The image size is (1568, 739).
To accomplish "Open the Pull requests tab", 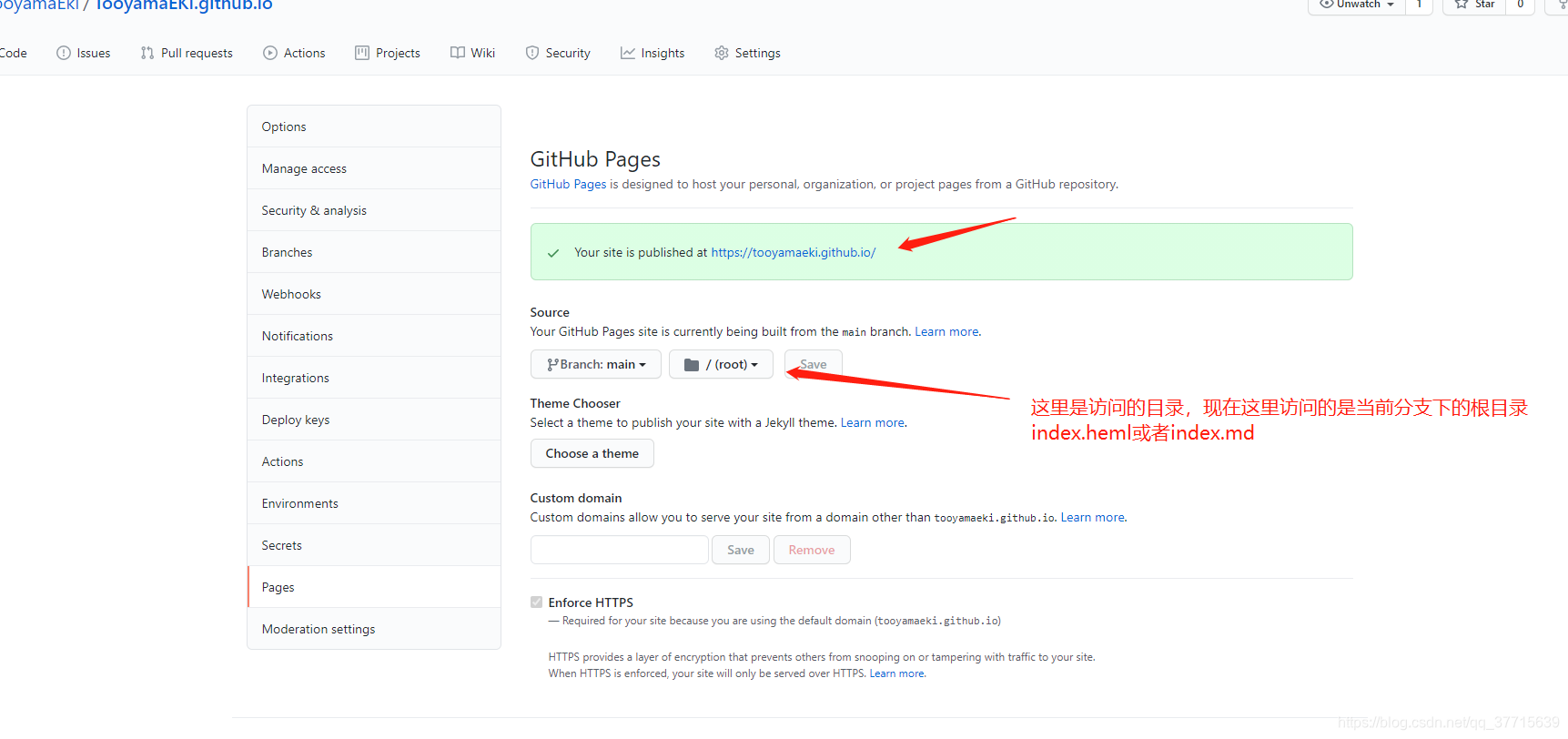I will click(x=187, y=53).
